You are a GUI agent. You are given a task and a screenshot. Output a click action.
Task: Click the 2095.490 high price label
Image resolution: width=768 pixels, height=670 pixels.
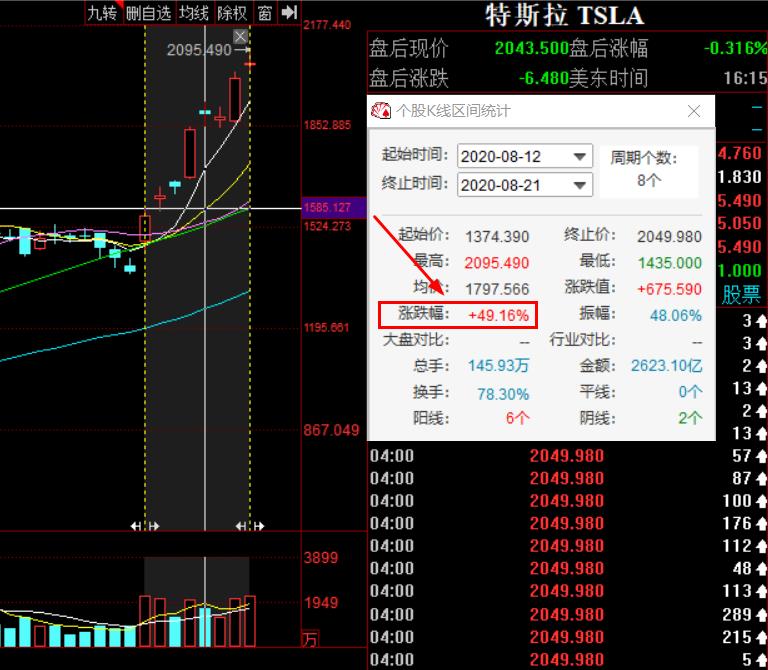click(199, 50)
